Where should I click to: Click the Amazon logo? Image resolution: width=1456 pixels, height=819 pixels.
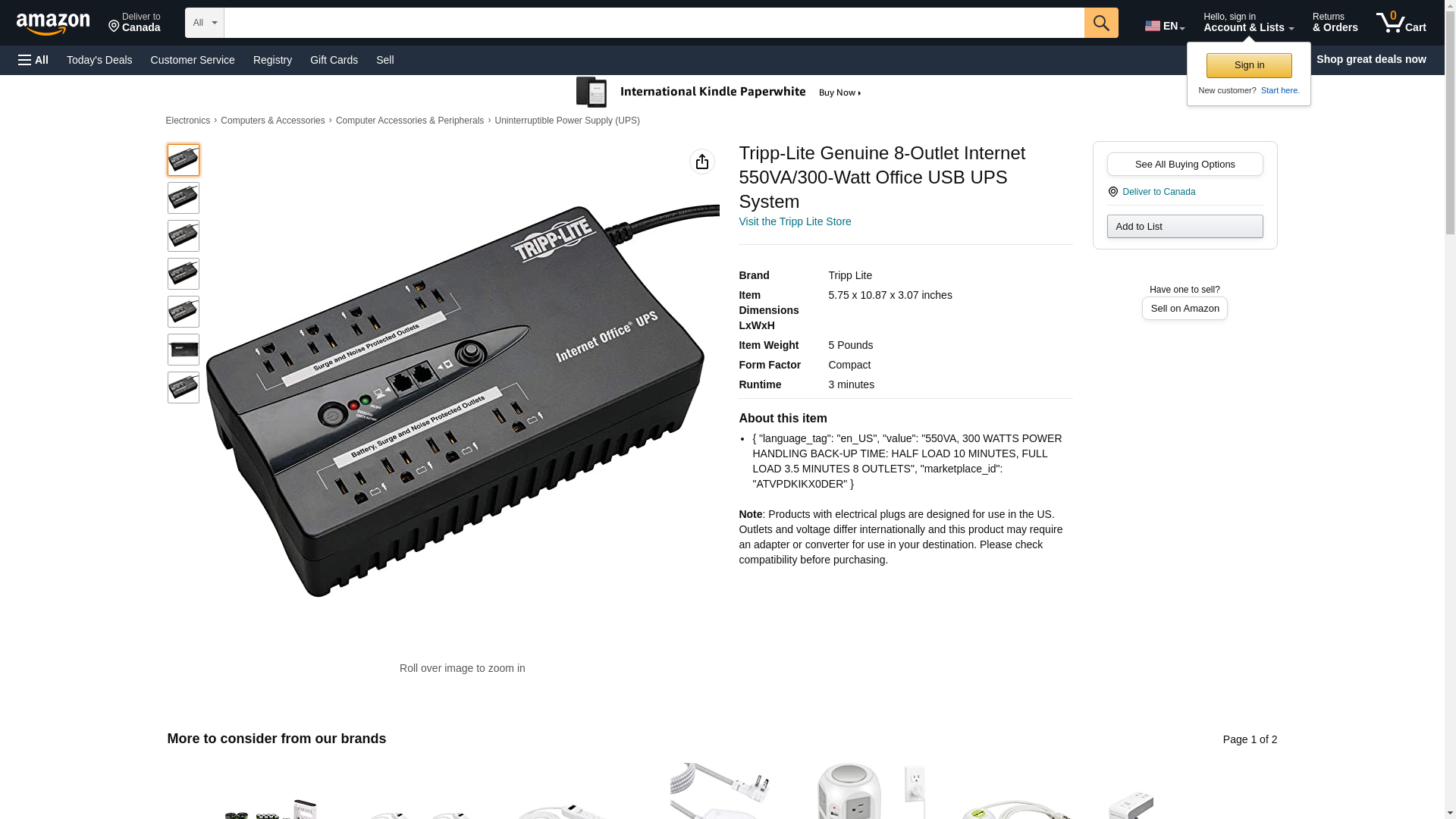[53, 24]
